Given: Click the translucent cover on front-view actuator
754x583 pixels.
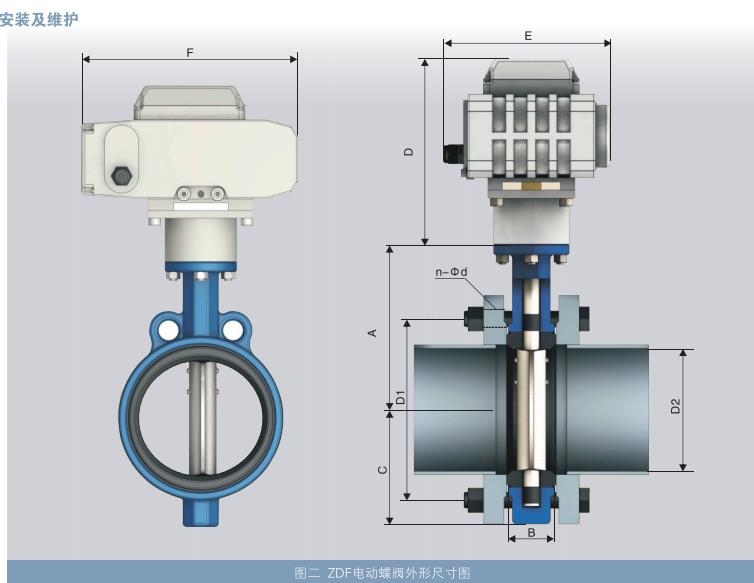Looking at the screenshot, I should [x=190, y=100].
